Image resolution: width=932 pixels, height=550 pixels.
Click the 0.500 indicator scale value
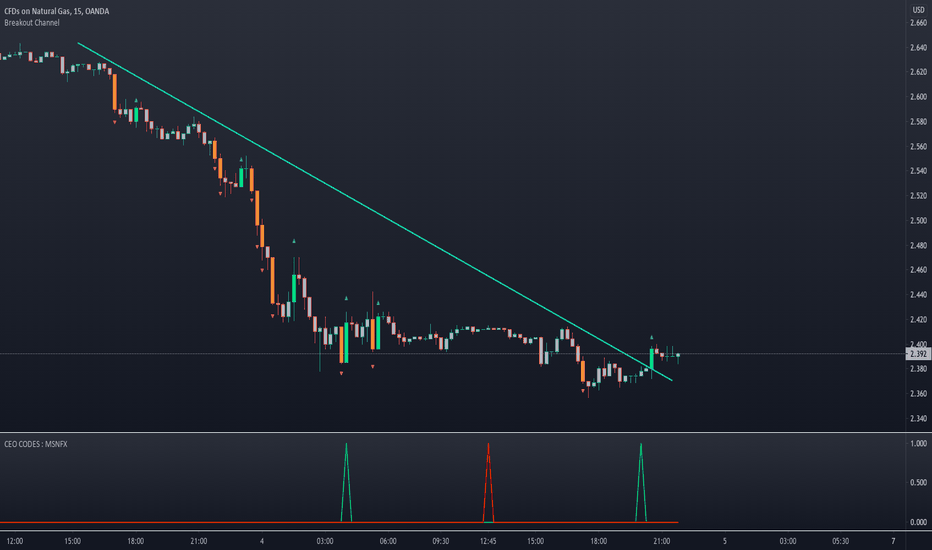coord(918,483)
